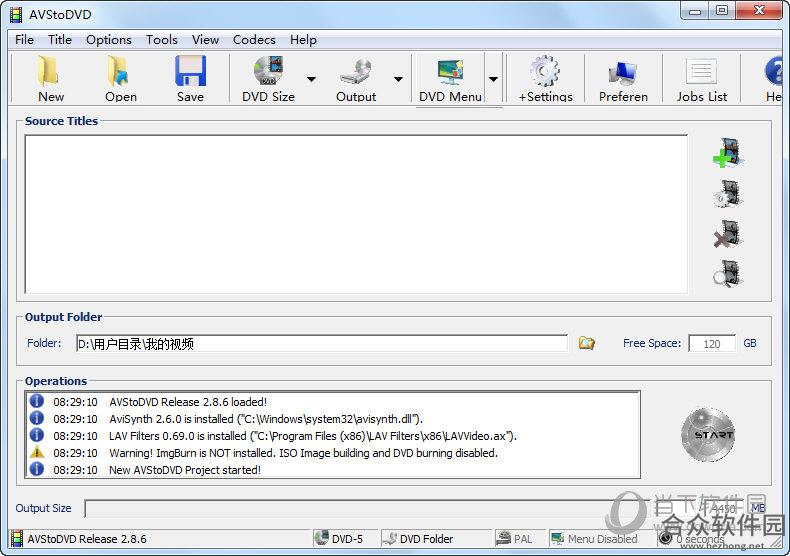Click the START disc button
790x556 pixels.
[708, 435]
